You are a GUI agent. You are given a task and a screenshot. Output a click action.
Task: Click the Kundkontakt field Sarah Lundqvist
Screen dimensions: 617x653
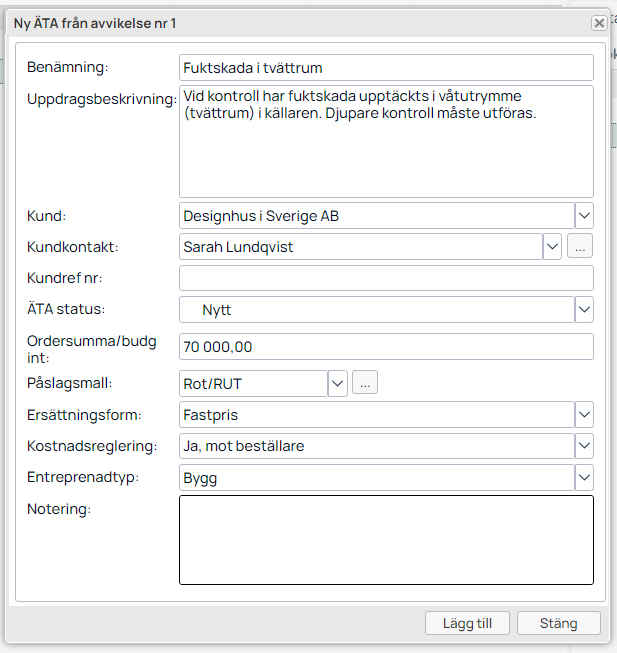pyautogui.click(x=361, y=247)
